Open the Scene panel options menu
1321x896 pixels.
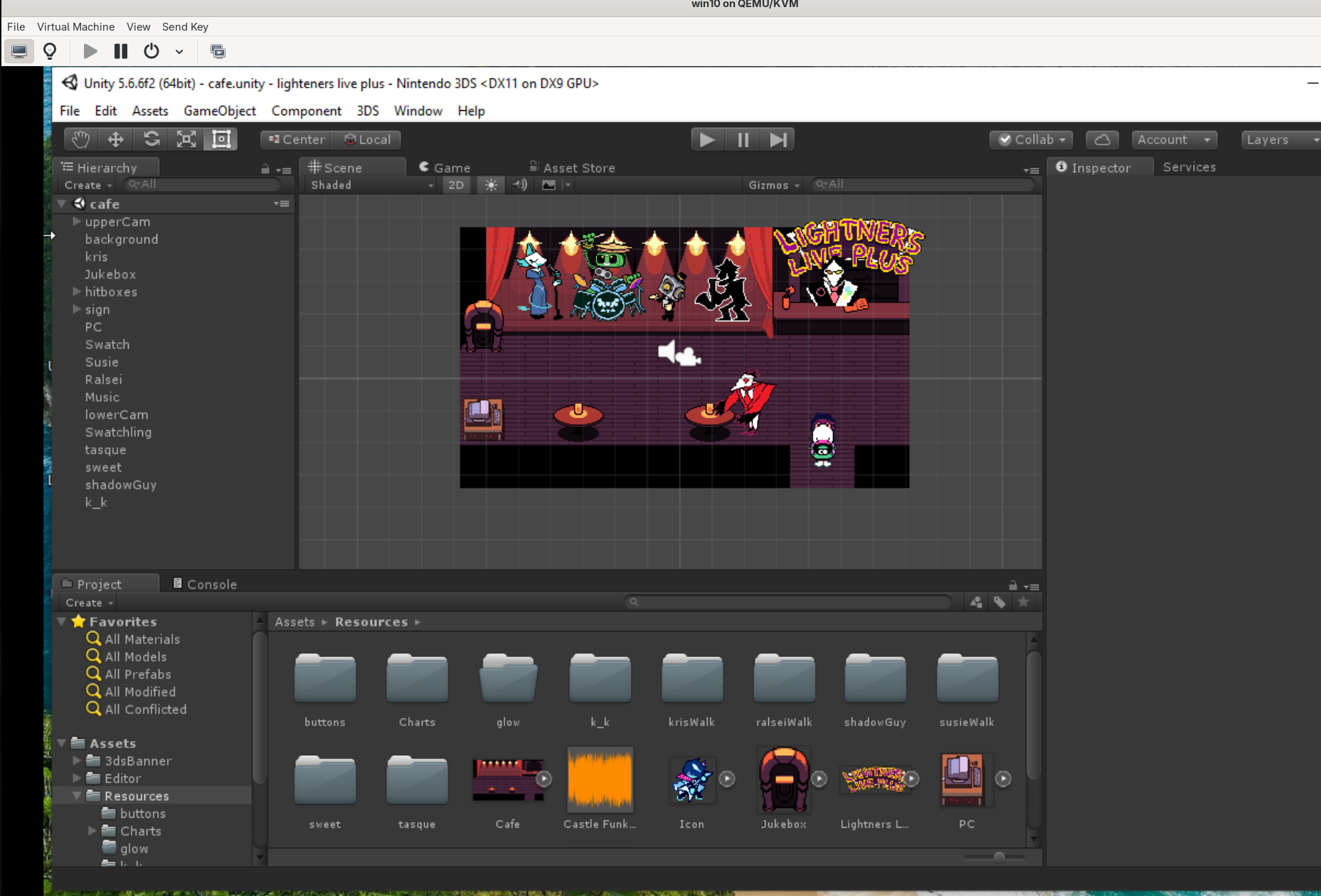click(x=1031, y=170)
